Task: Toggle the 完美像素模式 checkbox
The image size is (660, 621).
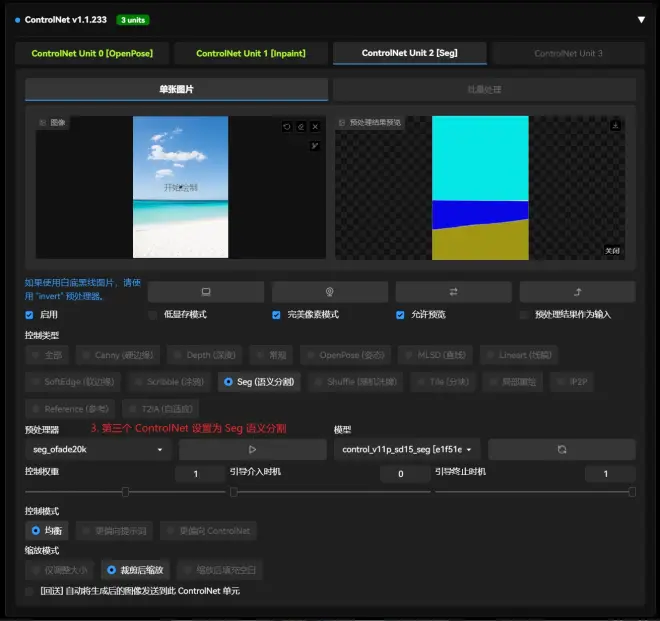Action: [277, 315]
